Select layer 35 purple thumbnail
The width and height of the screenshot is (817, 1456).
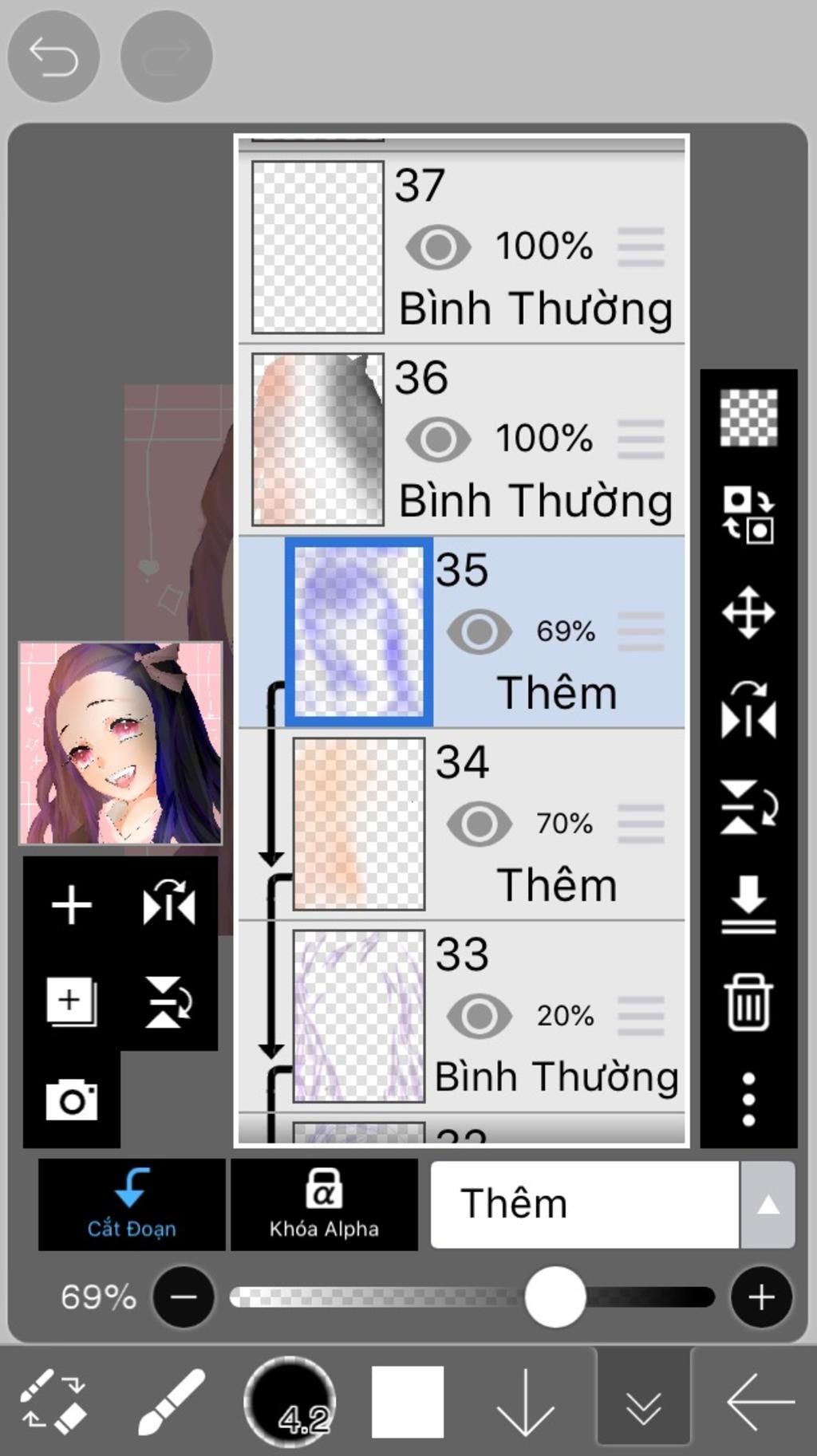tap(359, 632)
